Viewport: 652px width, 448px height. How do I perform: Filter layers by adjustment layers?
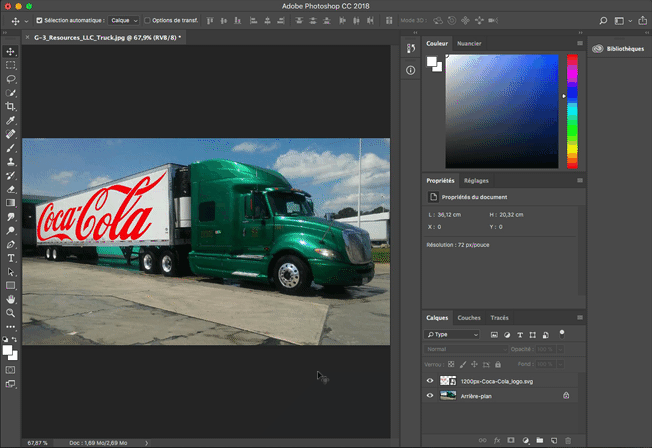click(507, 335)
